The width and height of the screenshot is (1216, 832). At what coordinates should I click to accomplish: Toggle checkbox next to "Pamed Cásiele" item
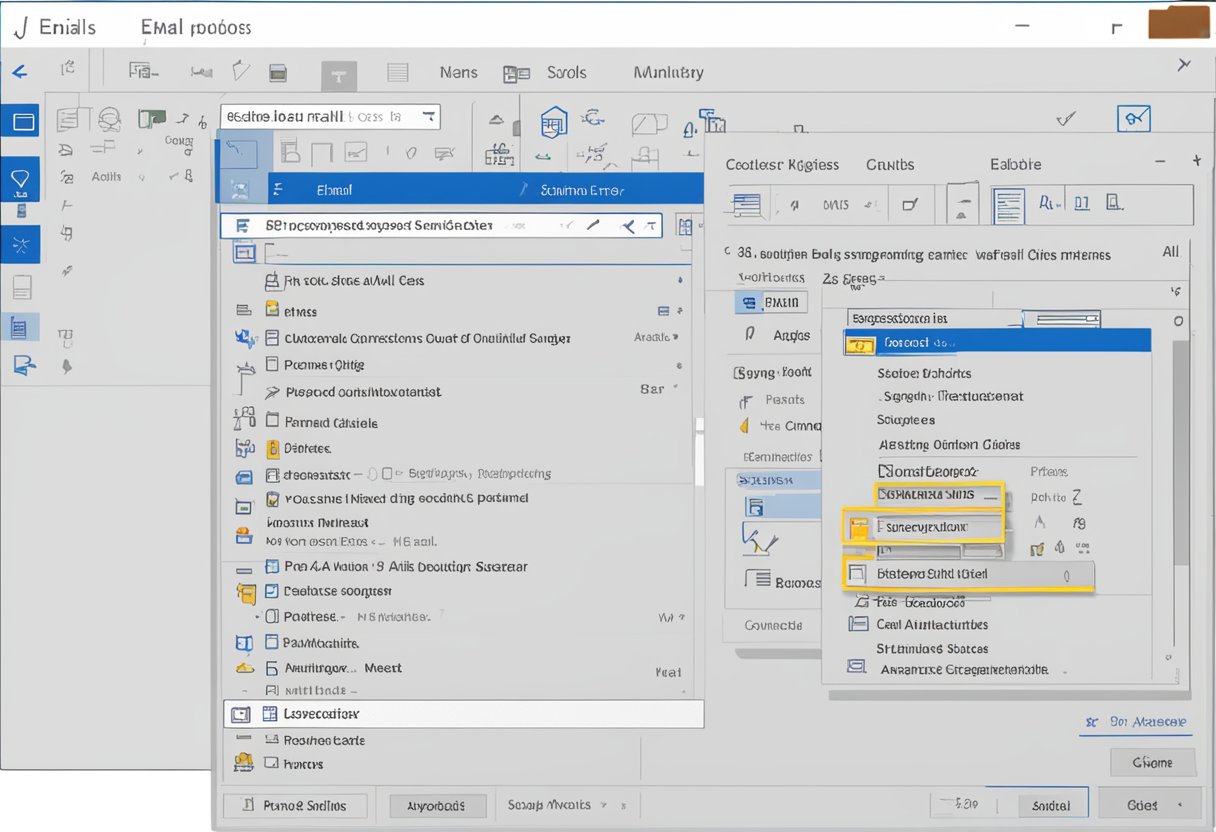click(272, 422)
